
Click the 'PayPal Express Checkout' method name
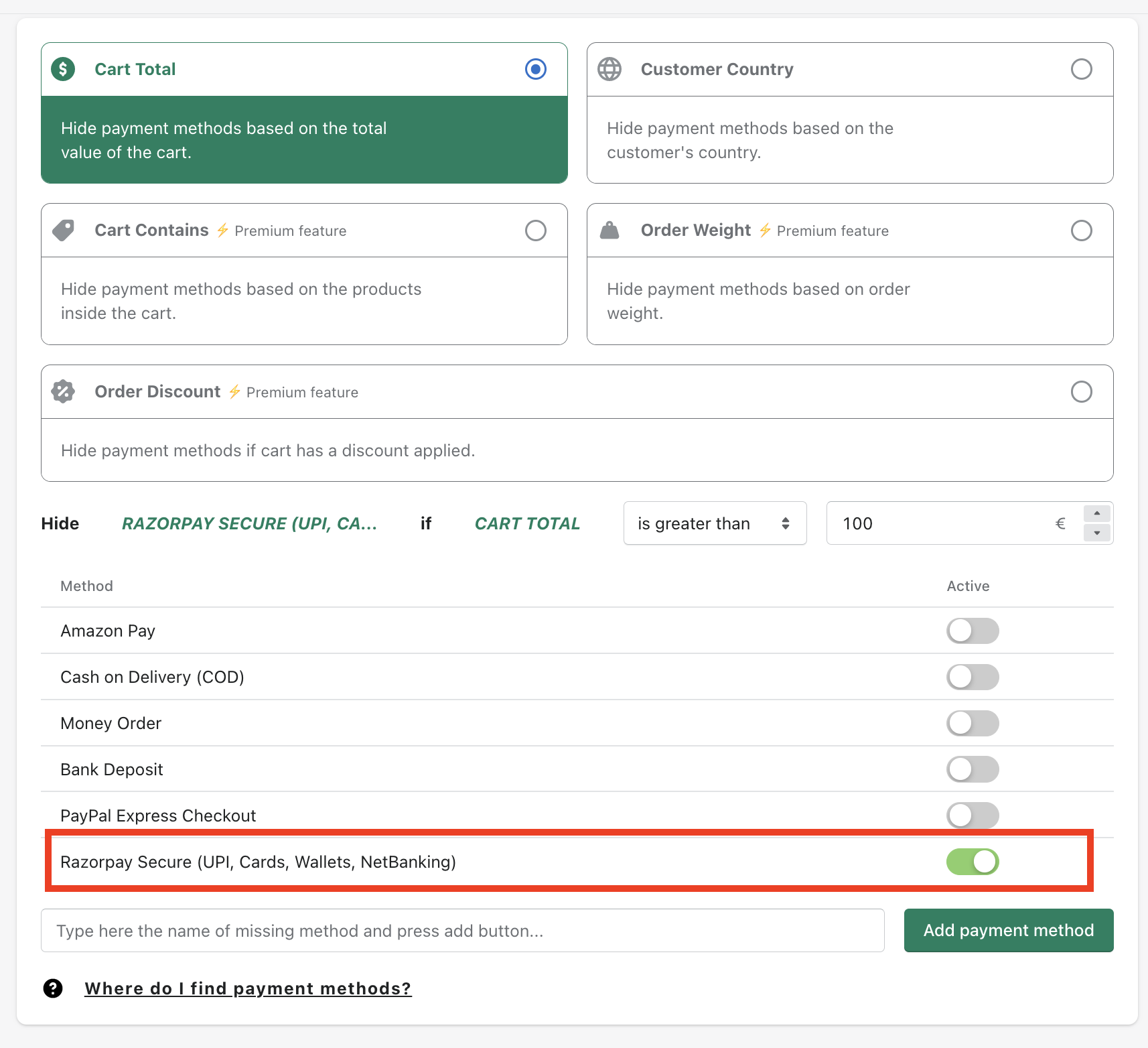158,815
